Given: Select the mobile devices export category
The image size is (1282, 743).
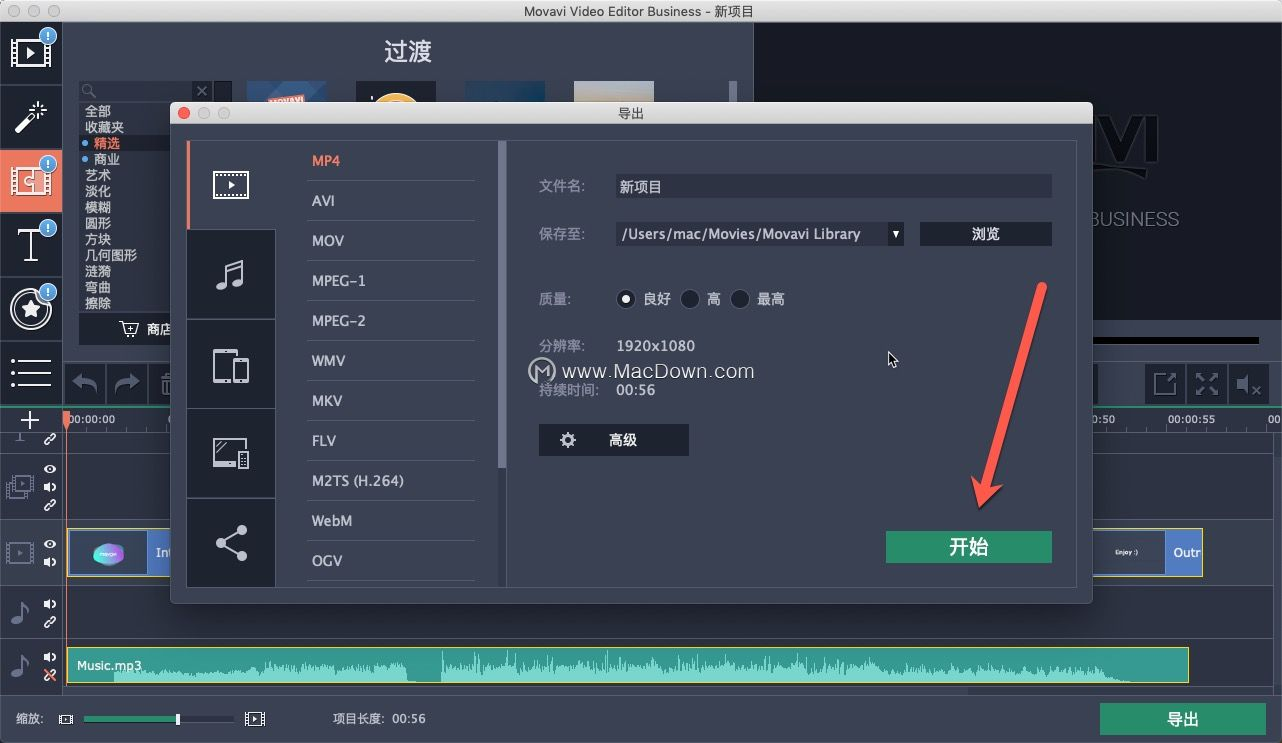Looking at the screenshot, I should tap(231, 365).
